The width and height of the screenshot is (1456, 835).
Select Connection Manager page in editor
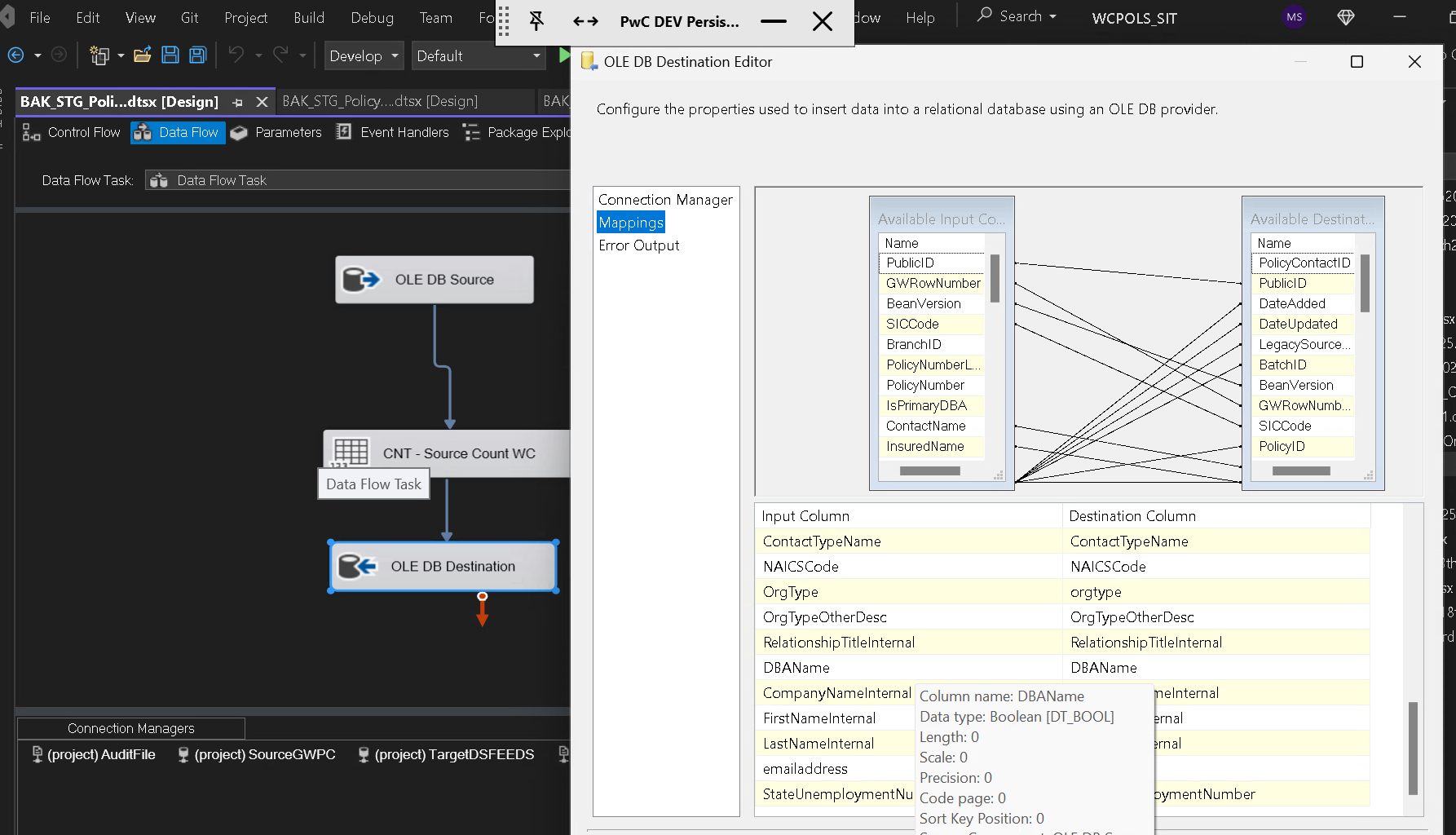665,200
